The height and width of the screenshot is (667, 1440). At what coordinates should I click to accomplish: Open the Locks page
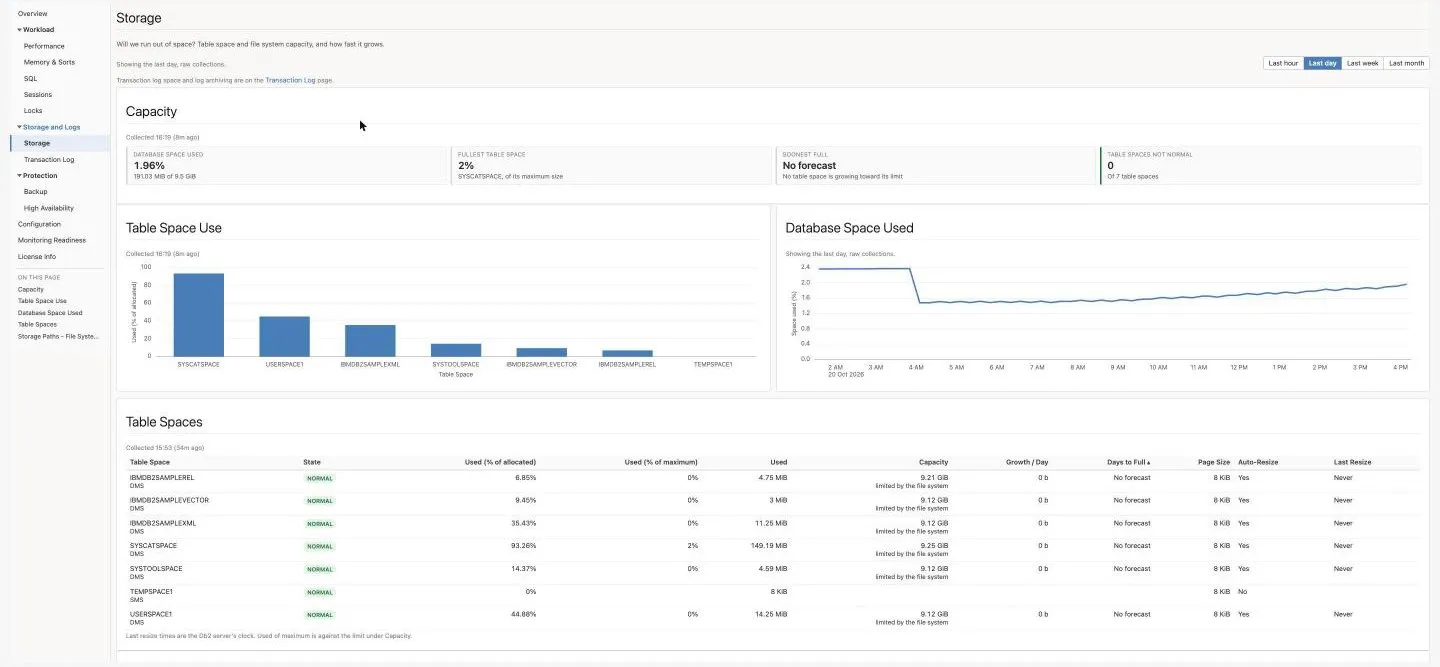pyautogui.click(x=33, y=111)
